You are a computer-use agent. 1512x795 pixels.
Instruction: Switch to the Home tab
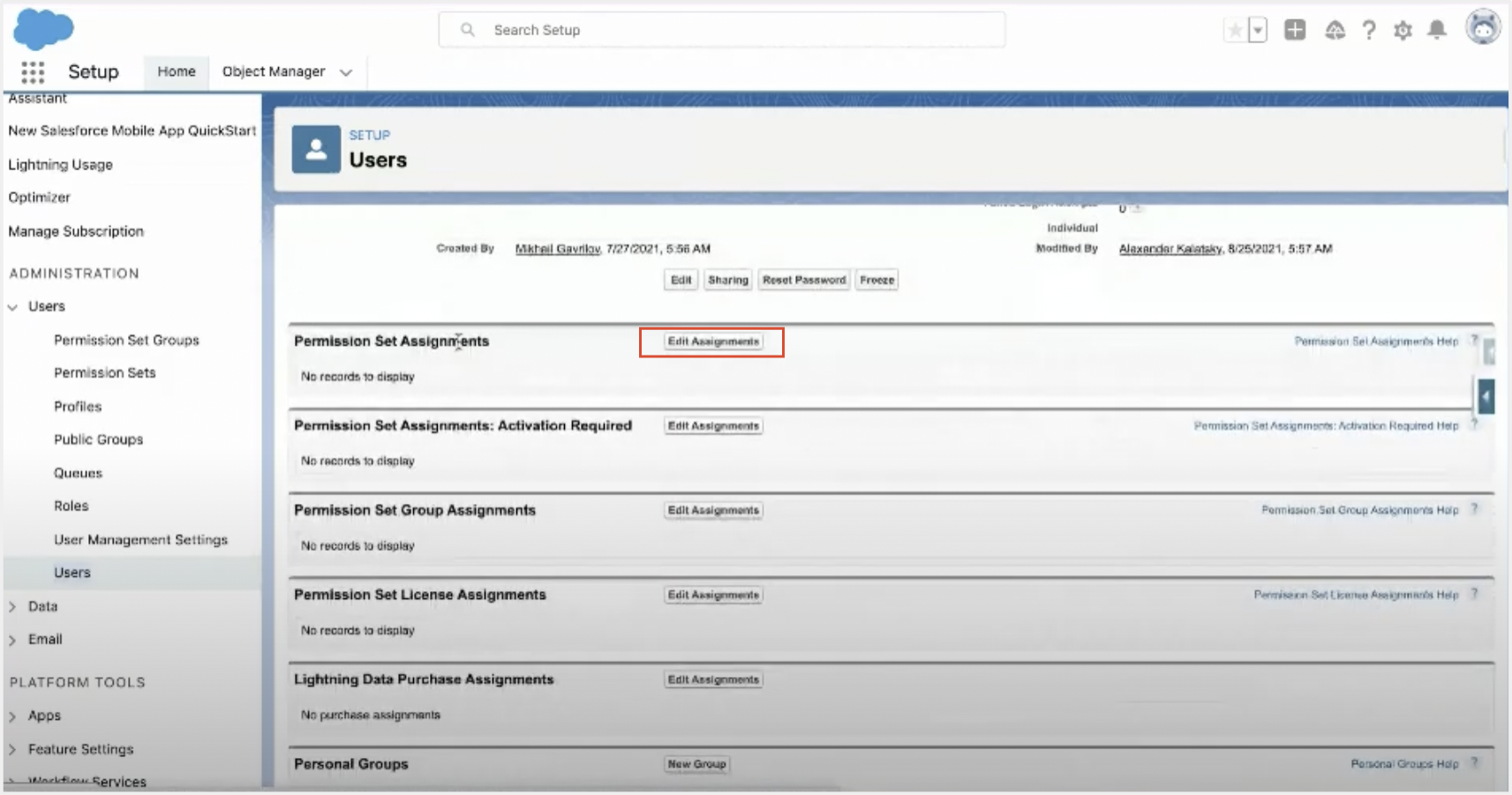coord(177,71)
